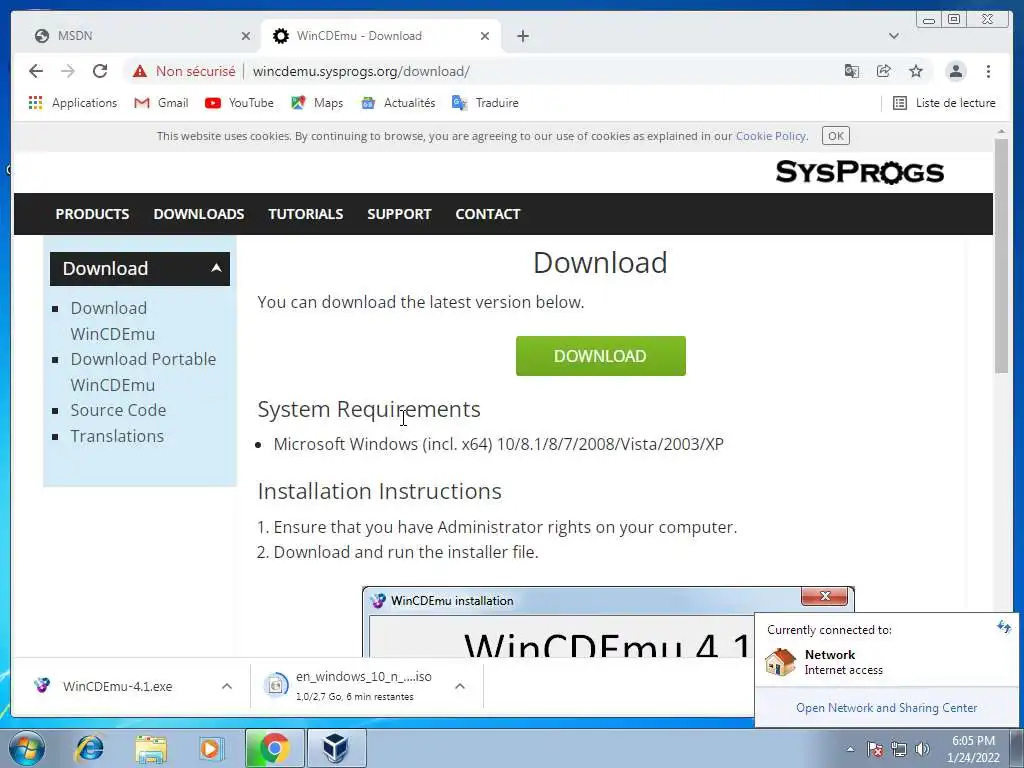Open the CONTACT menu

click(488, 214)
